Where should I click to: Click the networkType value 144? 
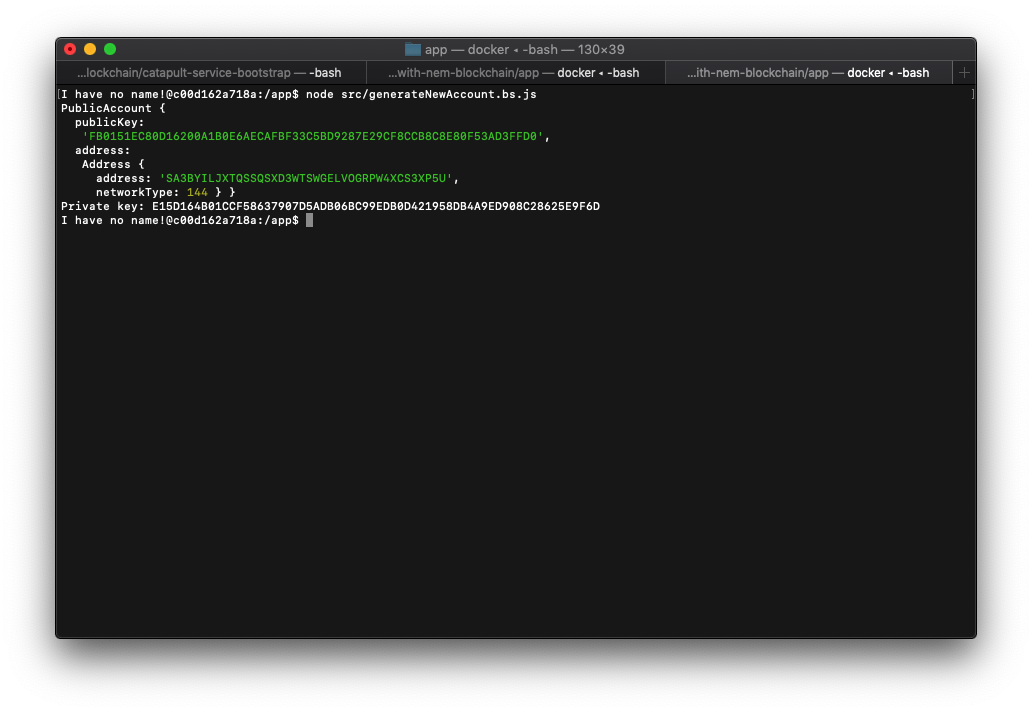(x=197, y=192)
